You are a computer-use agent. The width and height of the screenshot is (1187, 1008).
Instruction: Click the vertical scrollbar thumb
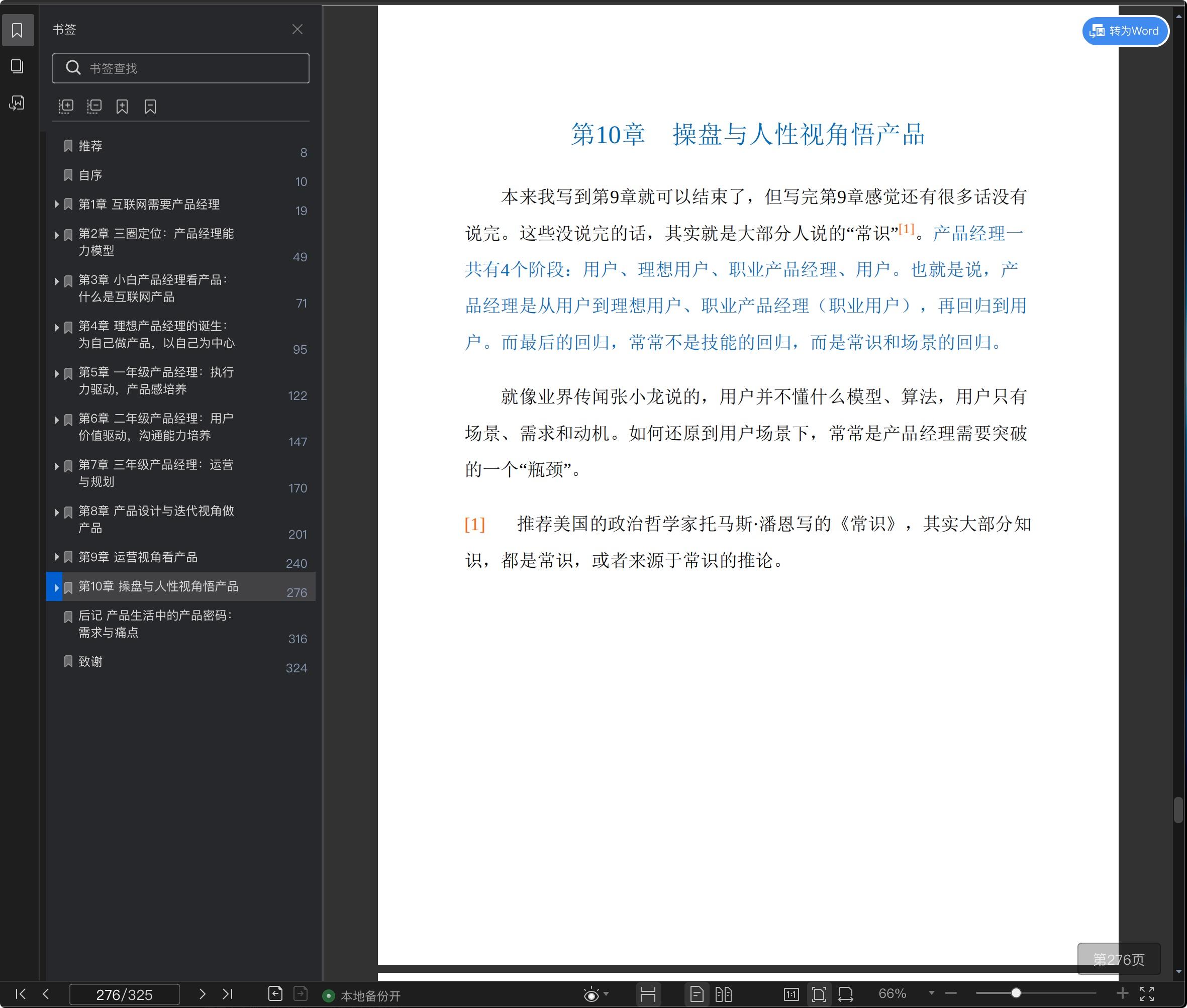(1178, 810)
